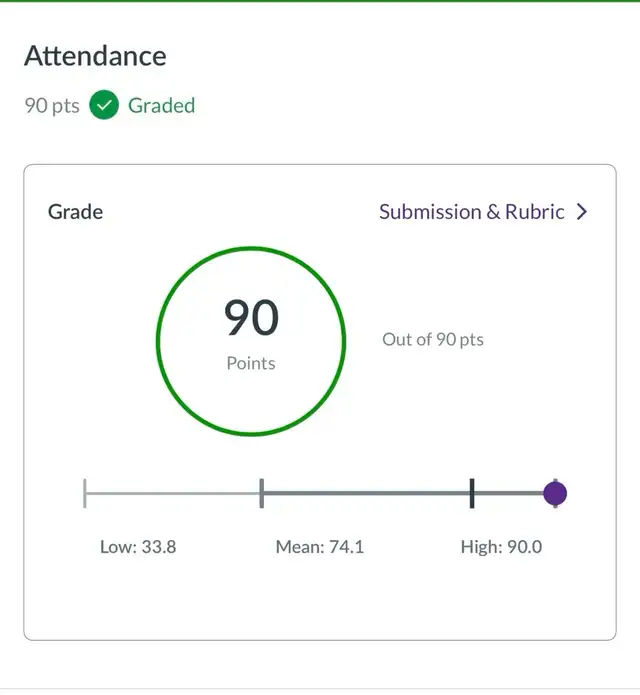The width and height of the screenshot is (640, 695).
Task: Click the Low tick mark on the distribution bar
Action: (85, 493)
